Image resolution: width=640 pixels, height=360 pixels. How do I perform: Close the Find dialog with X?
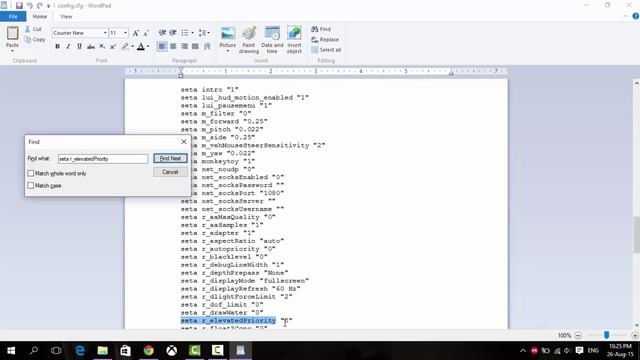(x=184, y=142)
